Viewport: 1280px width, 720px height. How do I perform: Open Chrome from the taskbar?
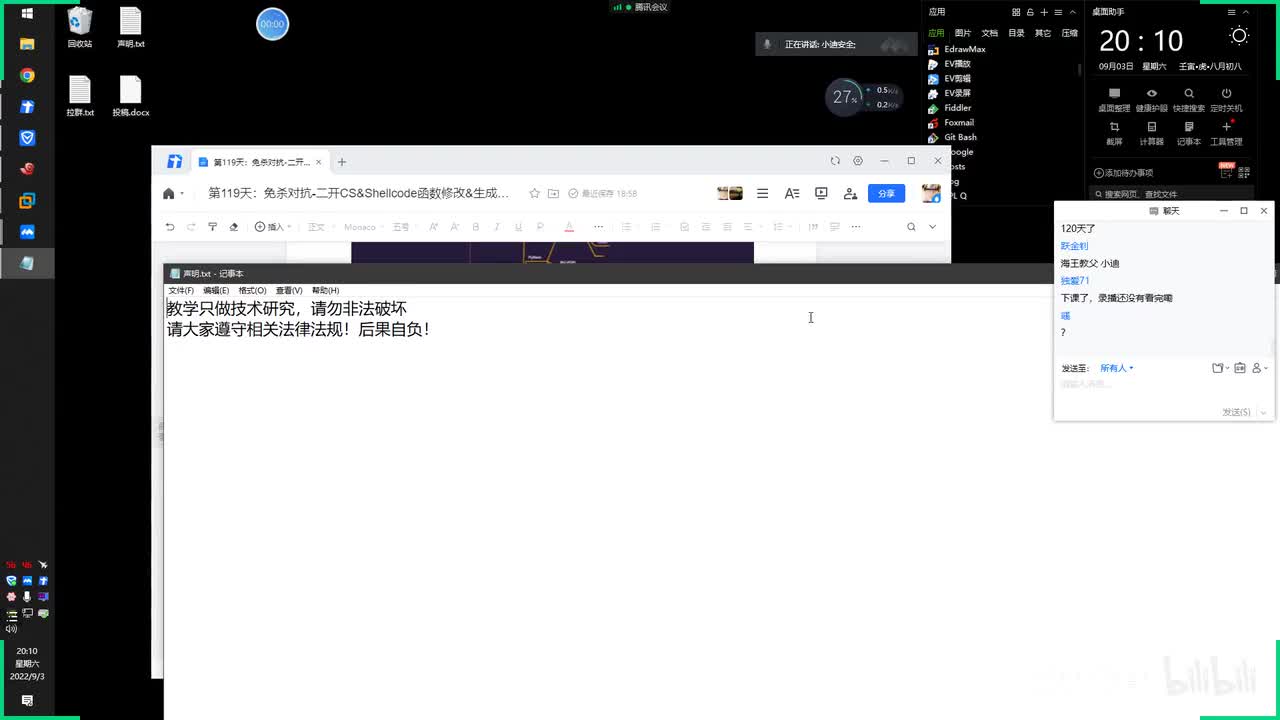27,76
